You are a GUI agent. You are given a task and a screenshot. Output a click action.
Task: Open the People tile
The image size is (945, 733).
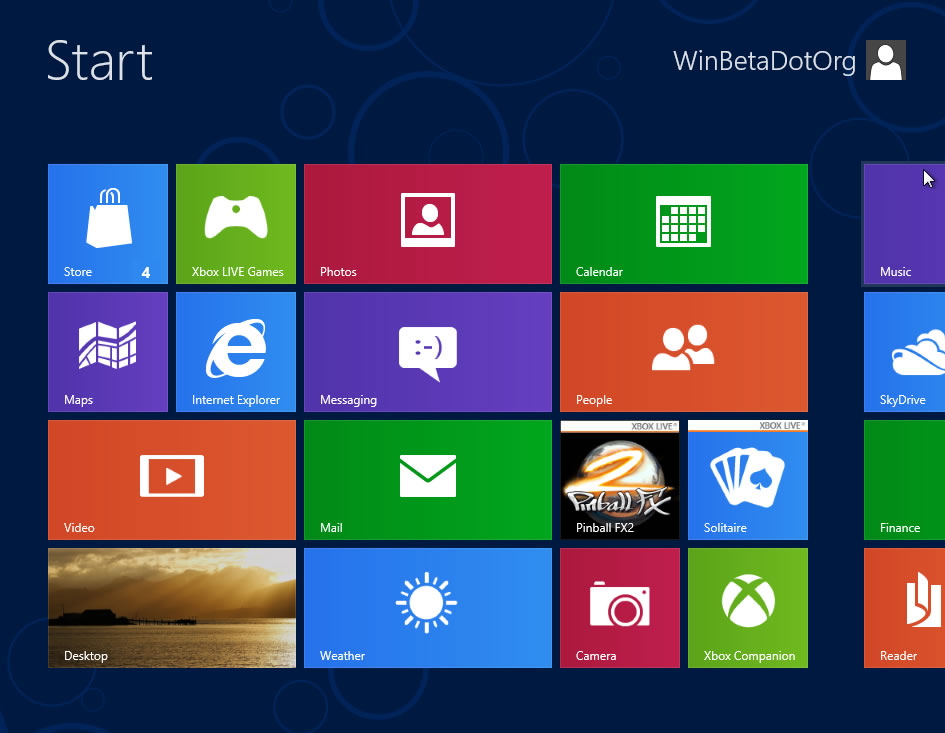[684, 352]
